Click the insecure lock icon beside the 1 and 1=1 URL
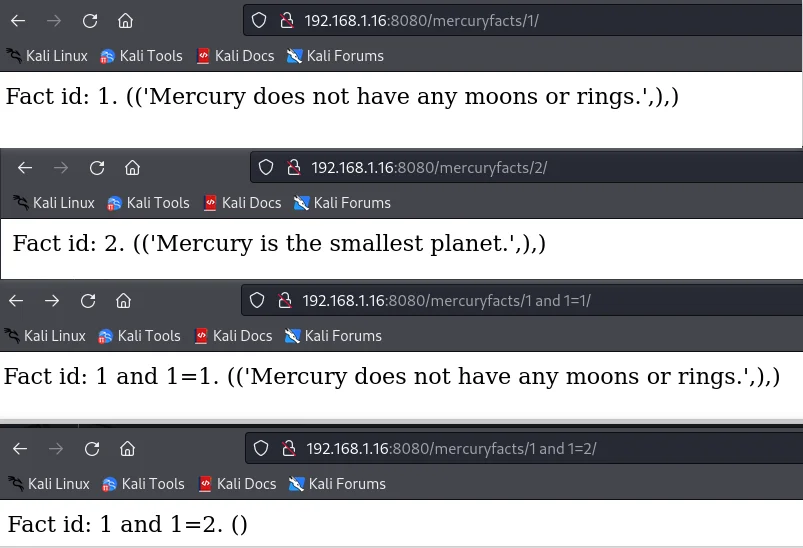Viewport: 803px width, 548px height. (285, 301)
